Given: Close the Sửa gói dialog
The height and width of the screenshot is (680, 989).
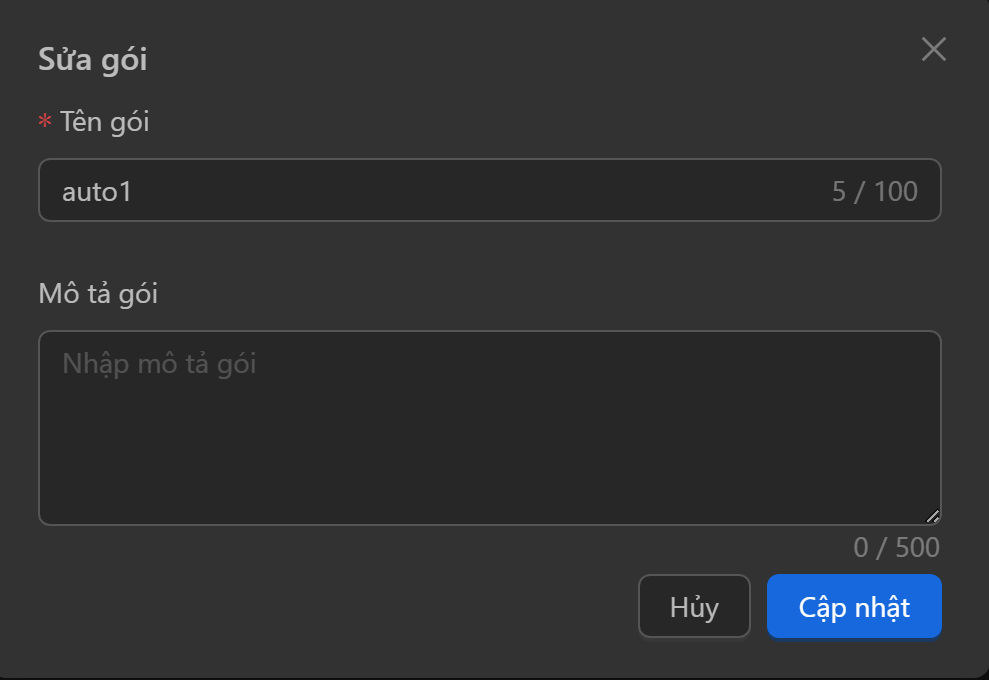Looking at the screenshot, I should click(933, 50).
